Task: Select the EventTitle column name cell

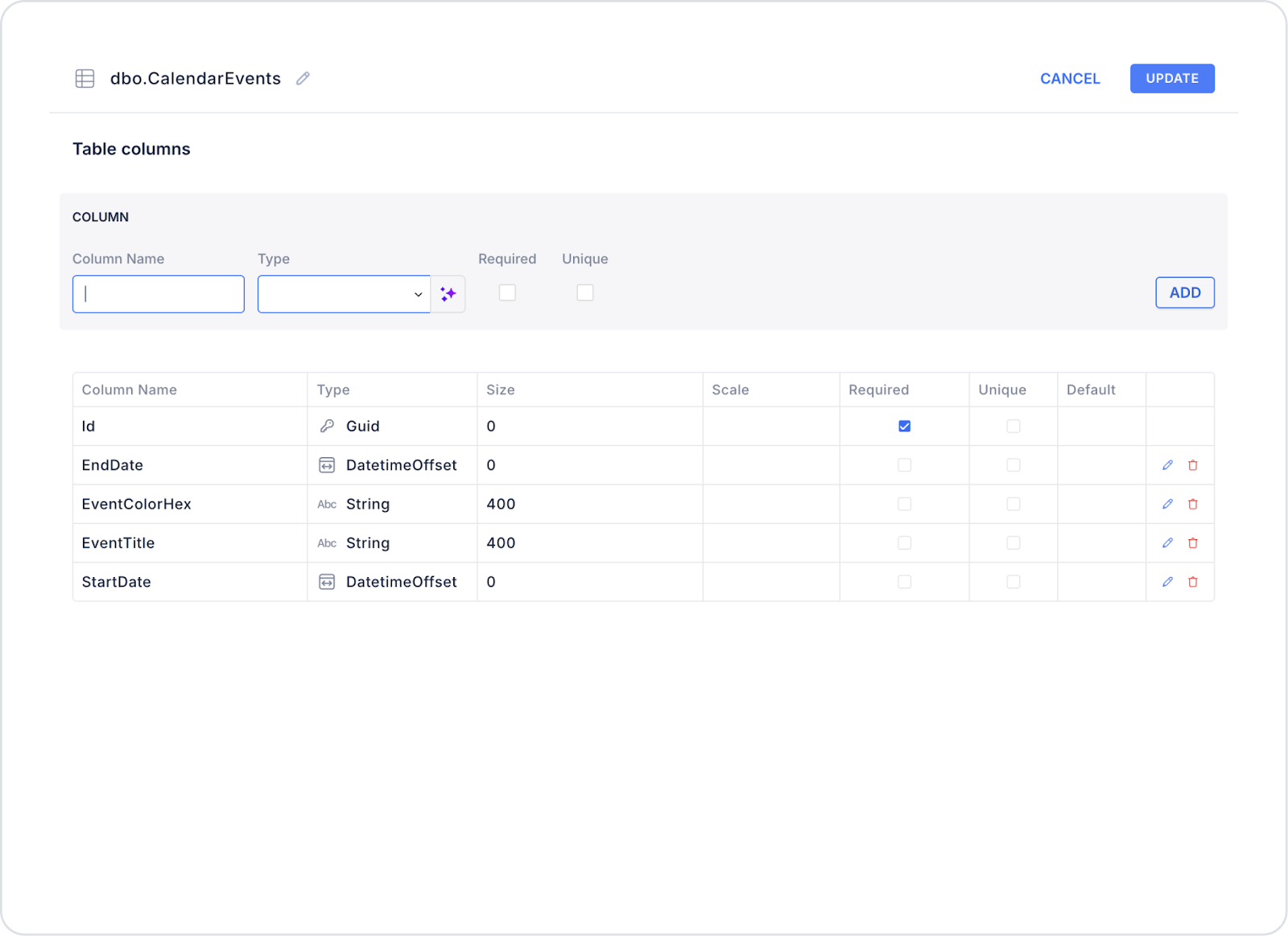Action: [x=190, y=542]
